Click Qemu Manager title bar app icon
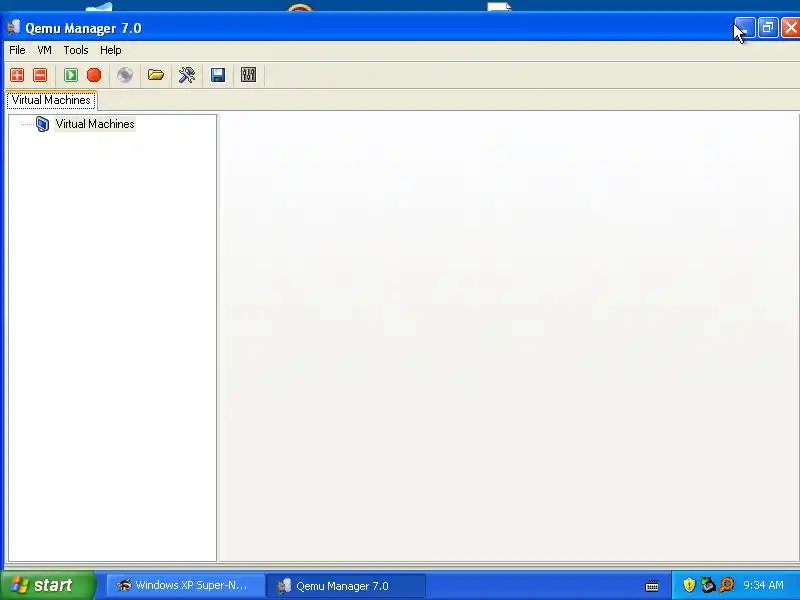800x600 pixels. pyautogui.click(x=13, y=28)
